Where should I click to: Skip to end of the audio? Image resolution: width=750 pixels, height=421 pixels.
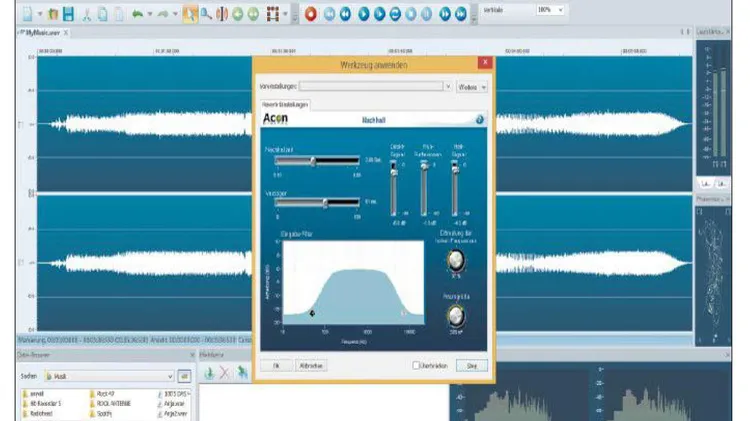click(461, 14)
